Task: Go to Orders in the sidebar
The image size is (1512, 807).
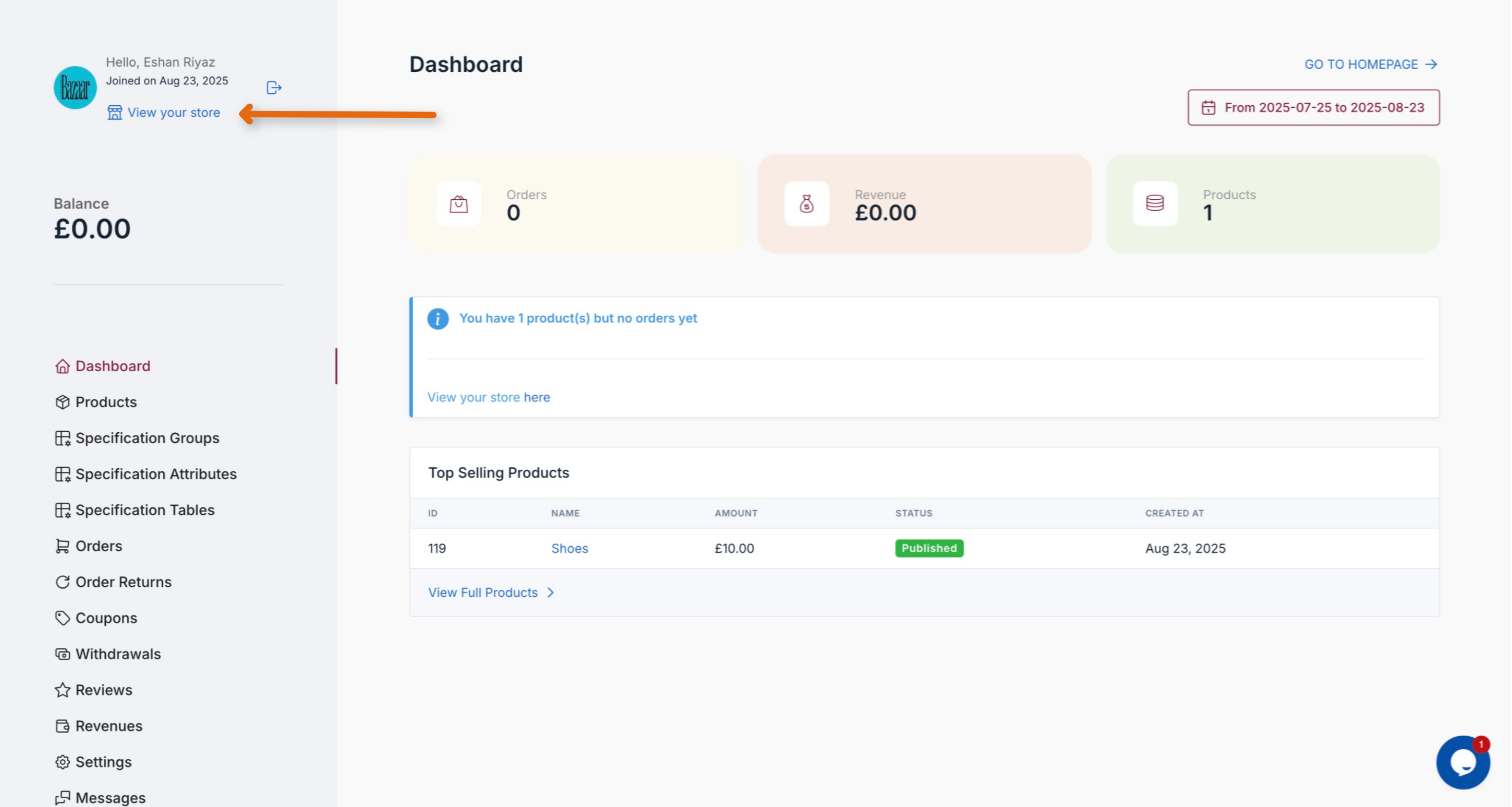Action: point(99,546)
